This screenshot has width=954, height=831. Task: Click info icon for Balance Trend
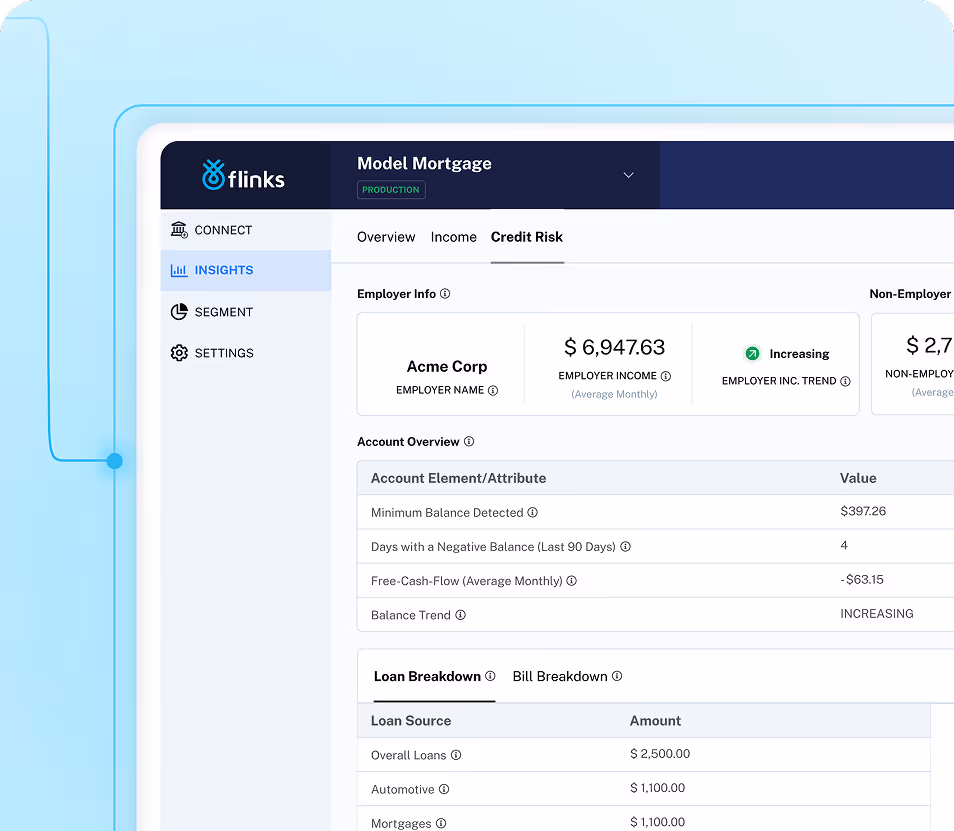461,615
